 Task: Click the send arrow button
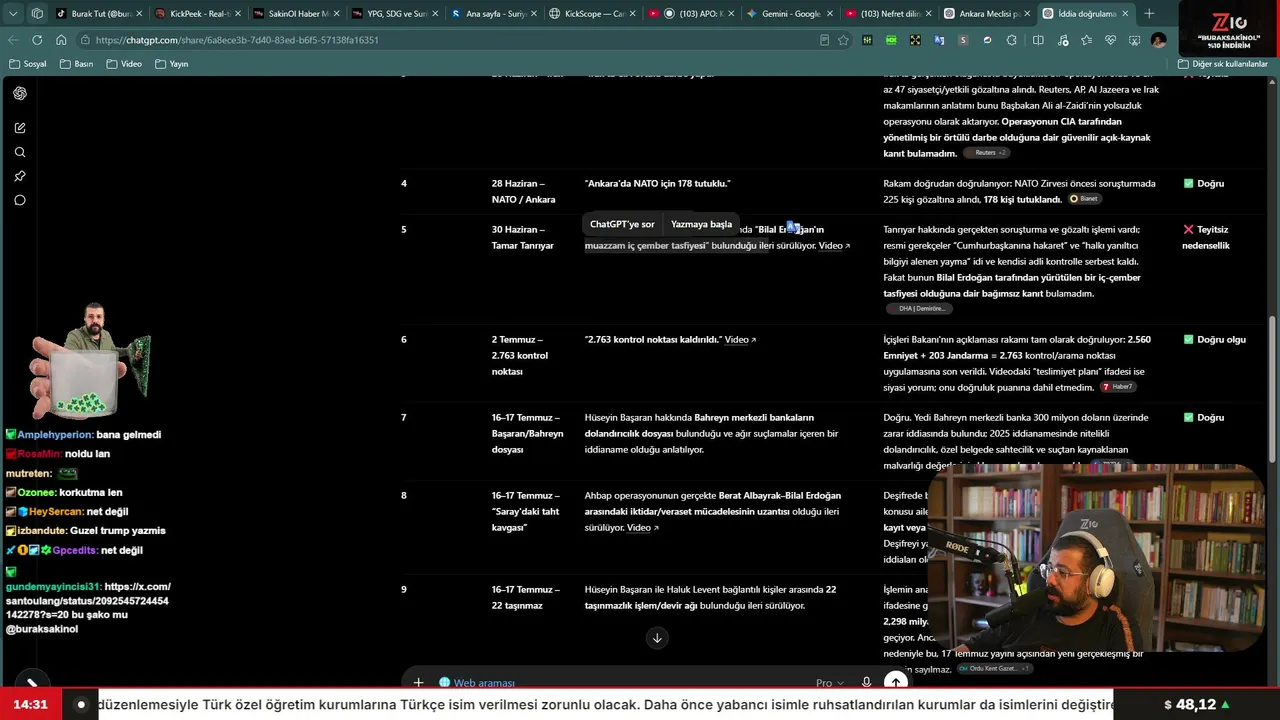click(896, 682)
